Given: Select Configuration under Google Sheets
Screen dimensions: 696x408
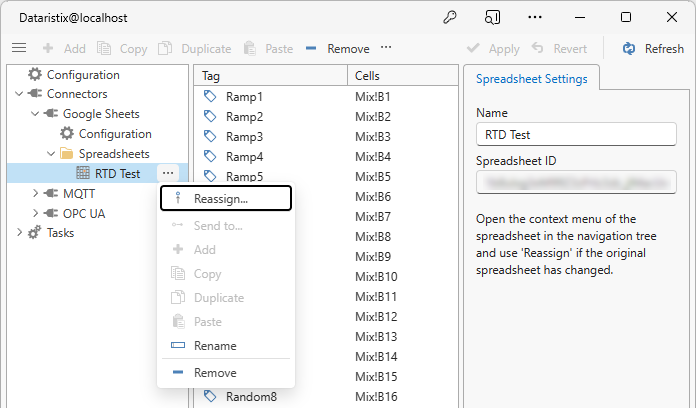Looking at the screenshot, I should [115, 134].
